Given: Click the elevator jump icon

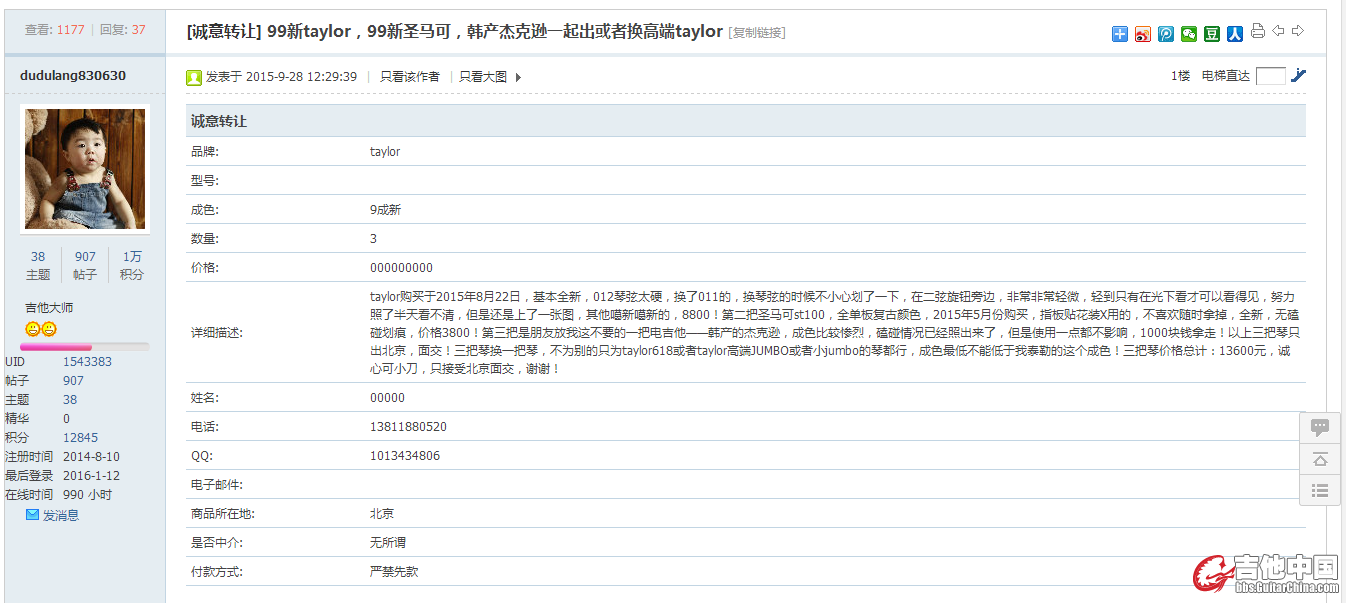Looking at the screenshot, I should (x=1299, y=75).
